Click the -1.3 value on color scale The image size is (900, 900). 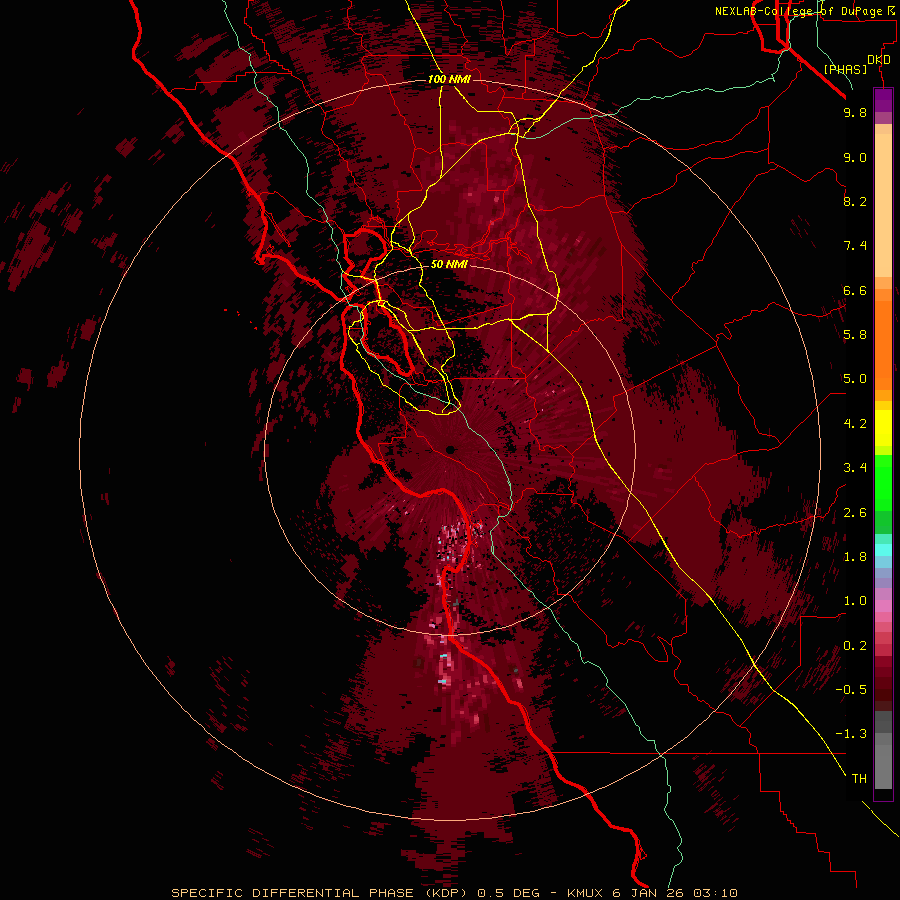[x=851, y=734]
